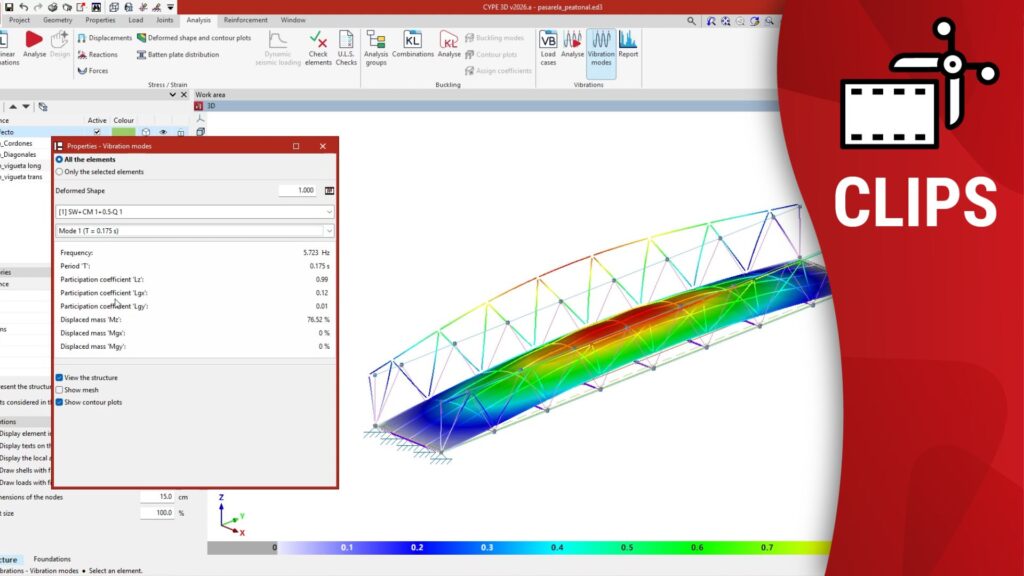Select the 'Only the selected elements' option

(60, 172)
